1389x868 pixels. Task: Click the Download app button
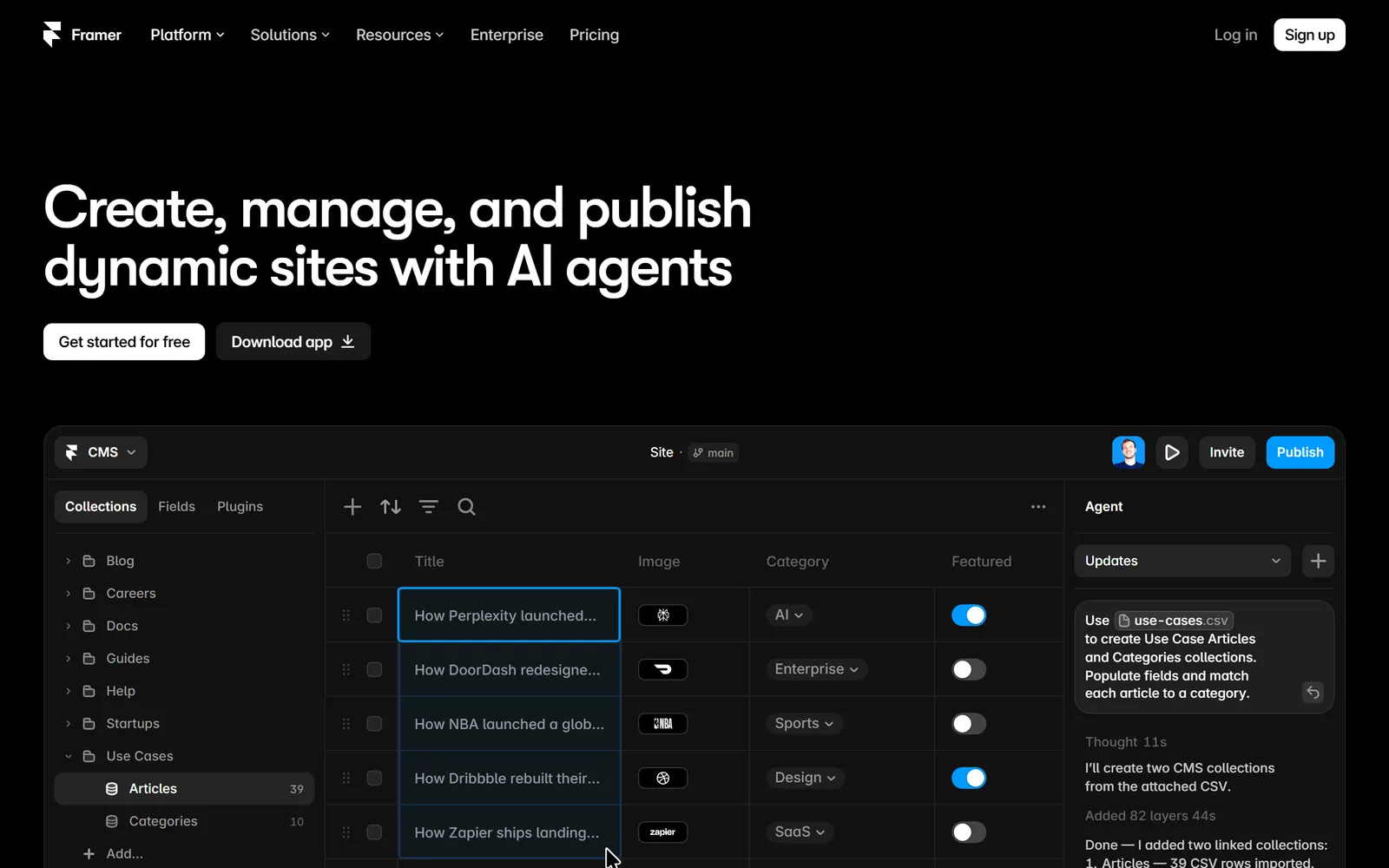coord(293,342)
